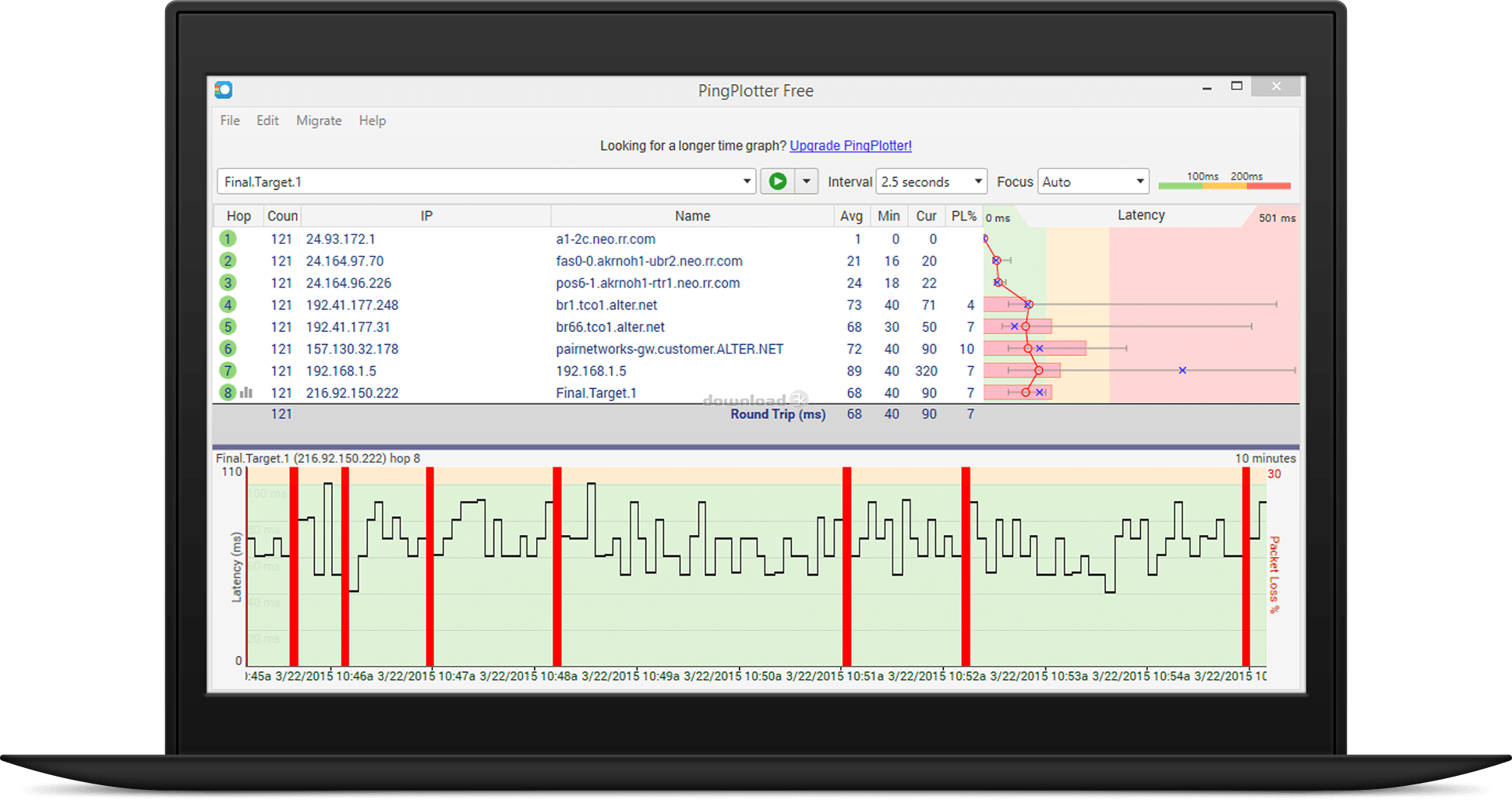
Task: Click hostname fas0-0.akrnoh1-ubr2.neo.rr.com
Action: click(649, 261)
